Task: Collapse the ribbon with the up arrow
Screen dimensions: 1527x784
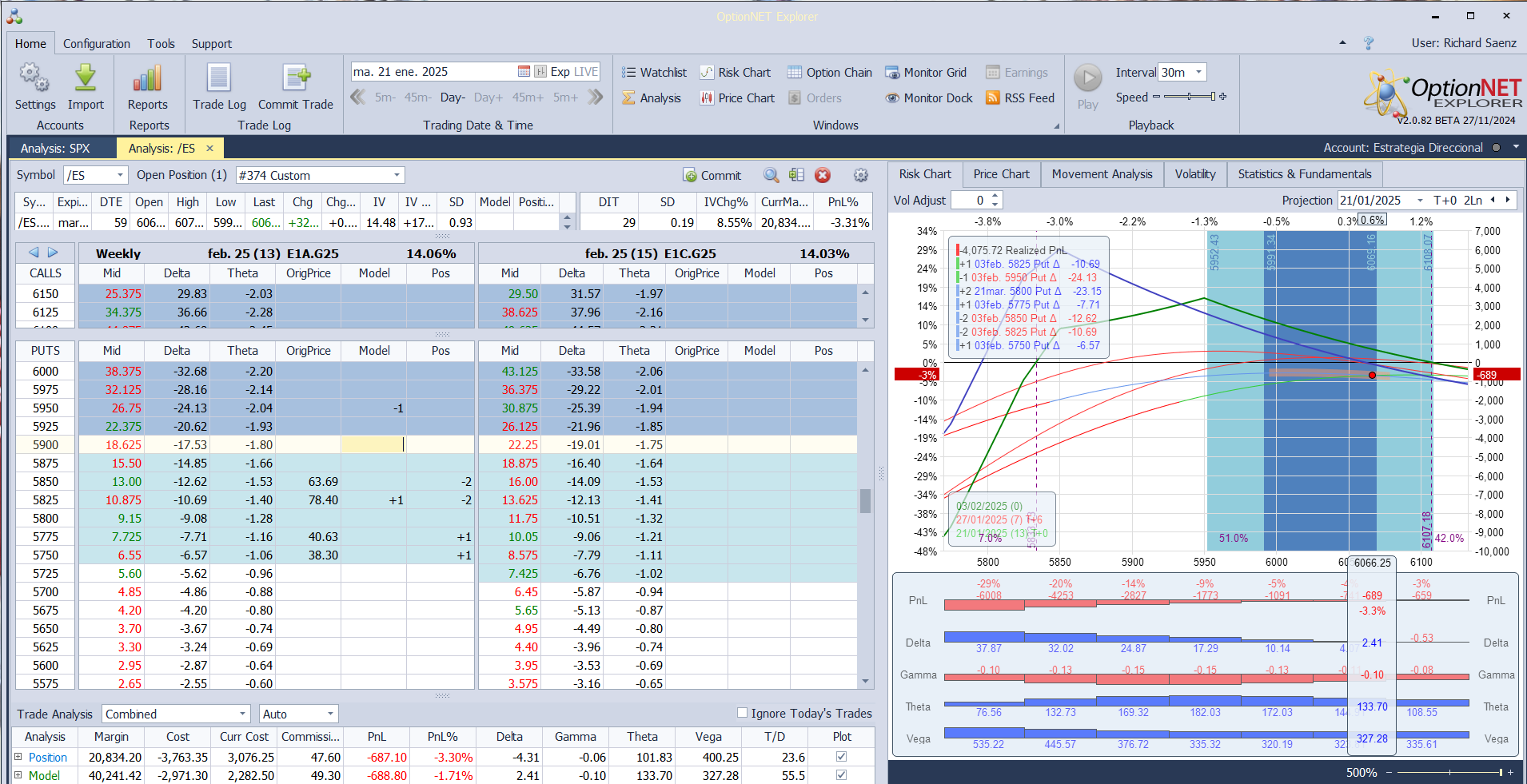Action: click(1342, 43)
